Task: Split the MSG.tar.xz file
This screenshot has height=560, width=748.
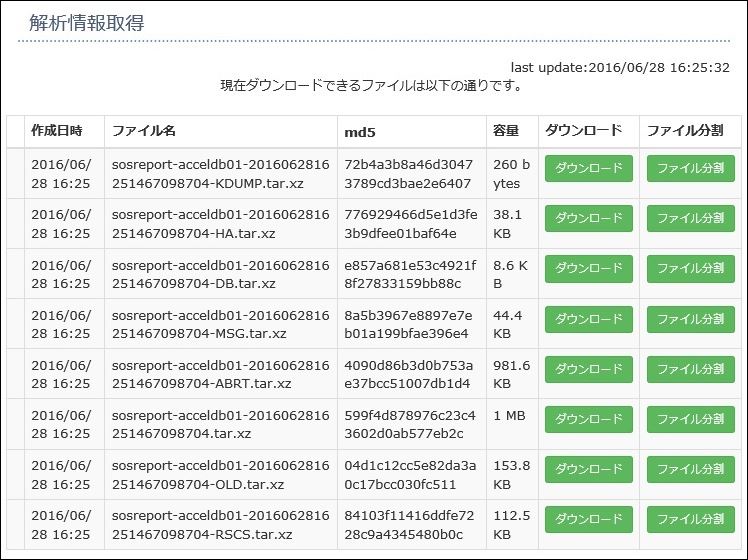Action: (x=691, y=319)
